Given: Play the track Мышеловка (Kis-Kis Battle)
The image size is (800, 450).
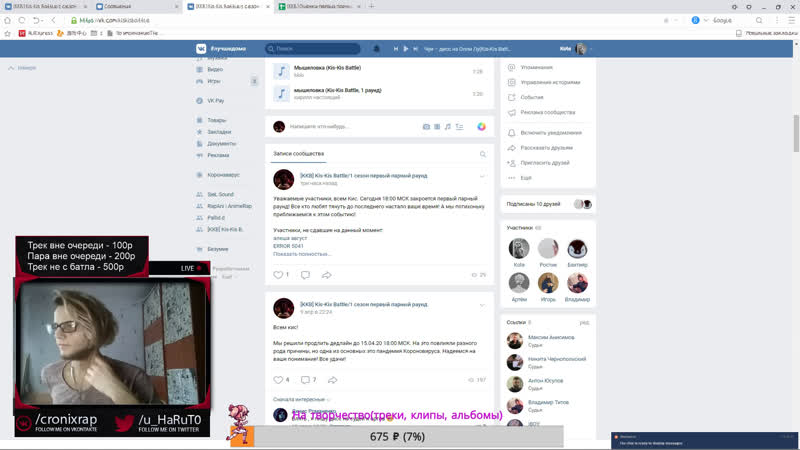Looking at the screenshot, I should (x=282, y=71).
